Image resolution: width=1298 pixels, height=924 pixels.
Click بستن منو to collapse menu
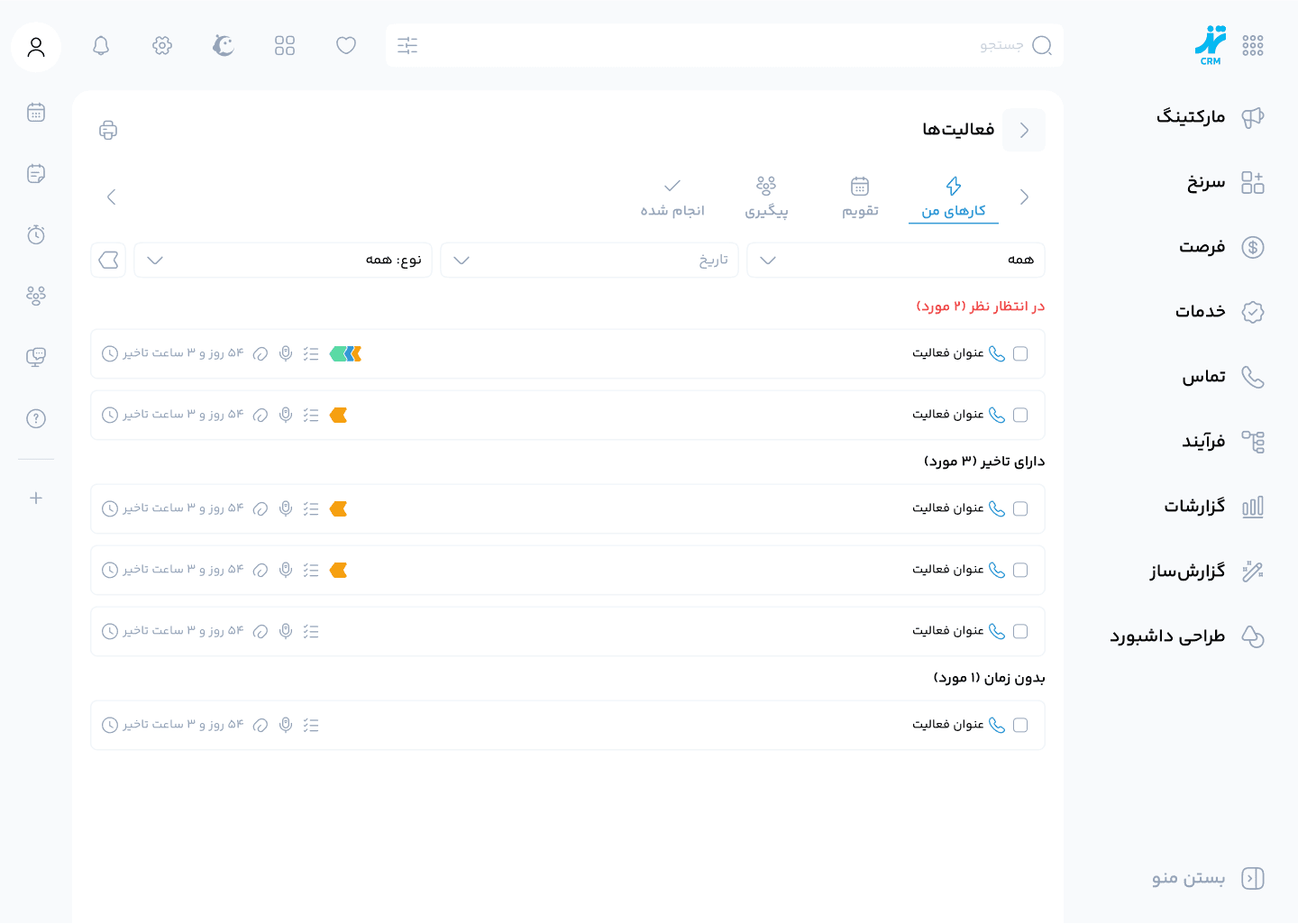(x=1209, y=878)
